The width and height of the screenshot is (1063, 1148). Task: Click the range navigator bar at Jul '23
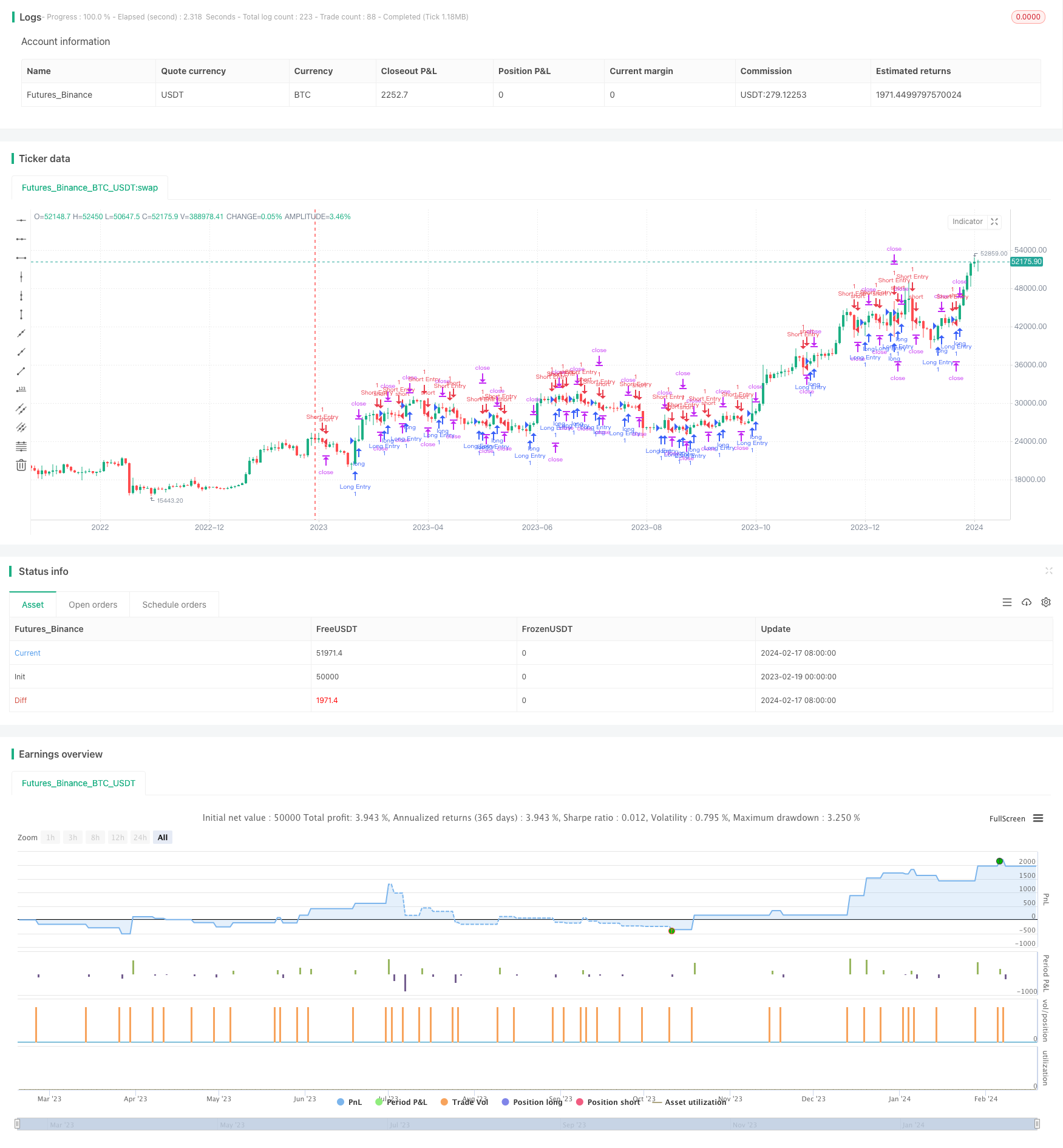399,1125
